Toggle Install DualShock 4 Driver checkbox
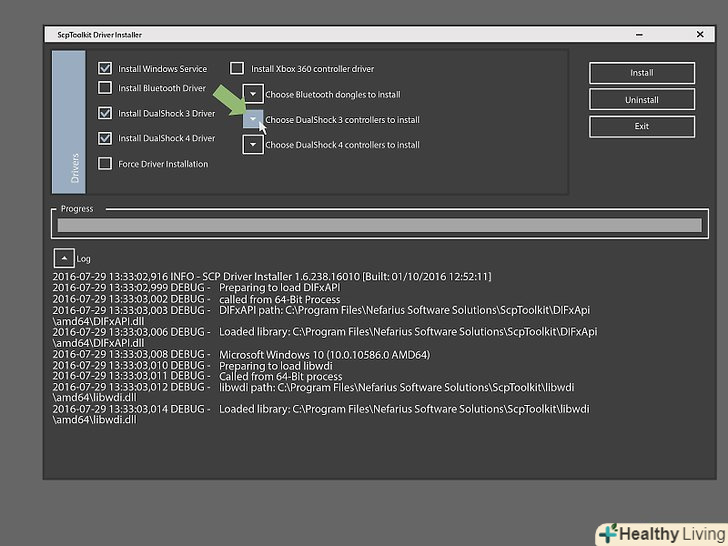 point(105,138)
